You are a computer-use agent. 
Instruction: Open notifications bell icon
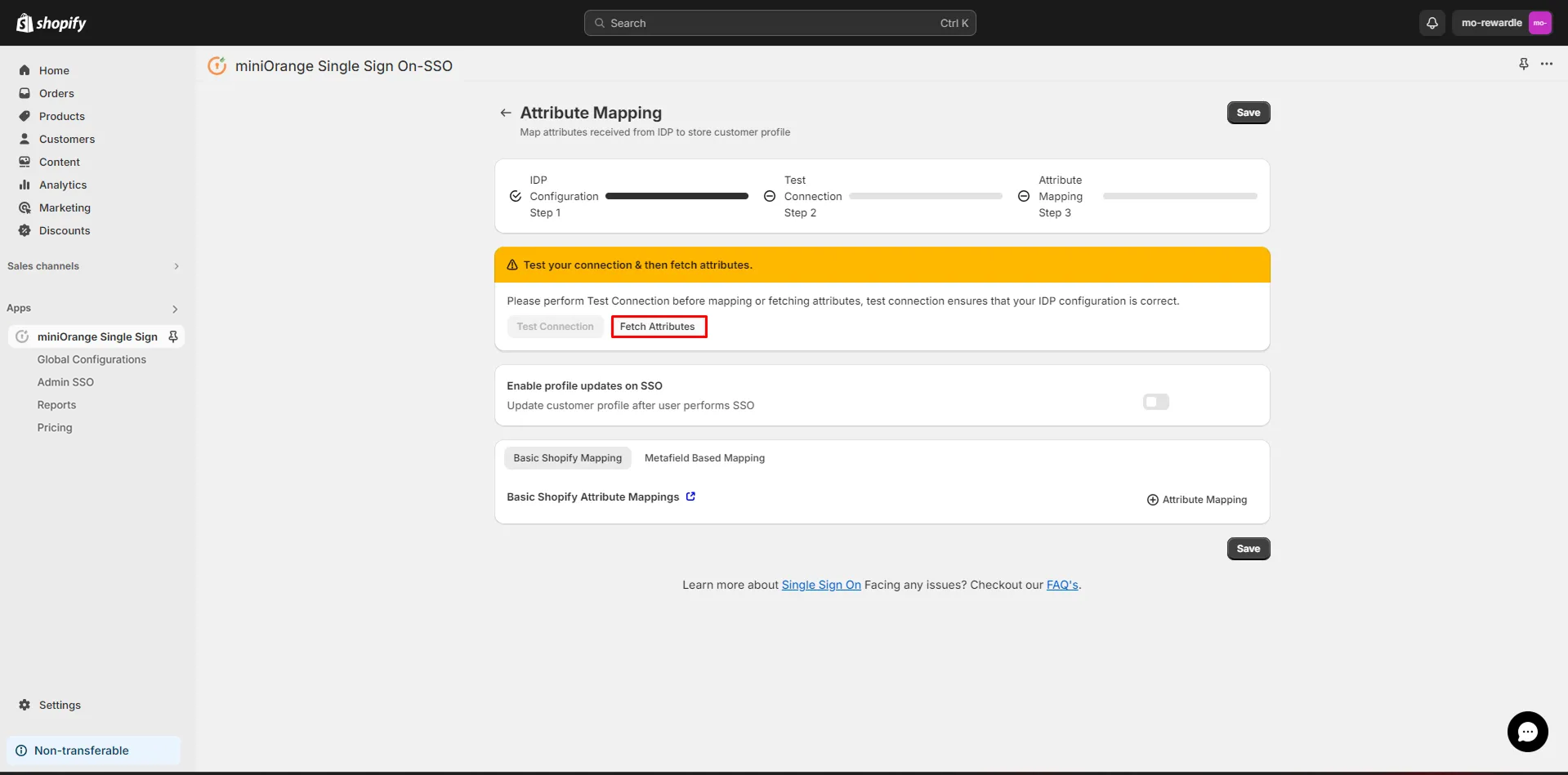coord(1431,22)
